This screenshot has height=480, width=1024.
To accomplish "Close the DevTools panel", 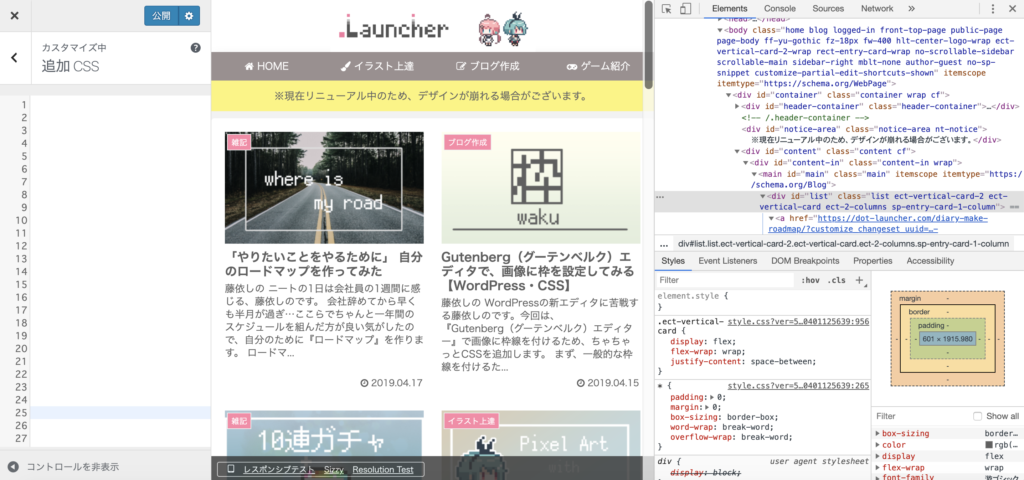I will point(1013,8).
